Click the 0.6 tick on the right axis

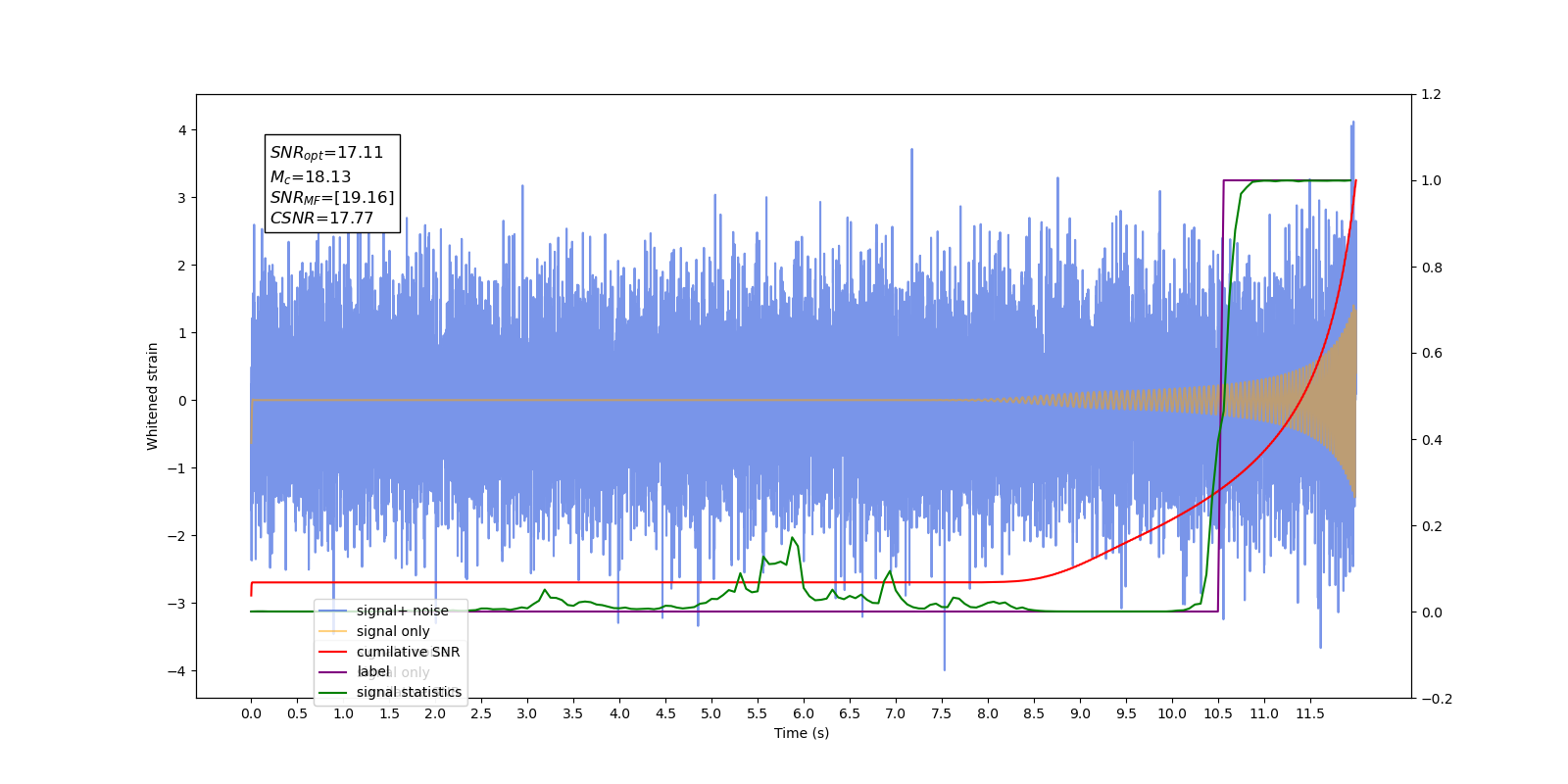tap(1431, 354)
